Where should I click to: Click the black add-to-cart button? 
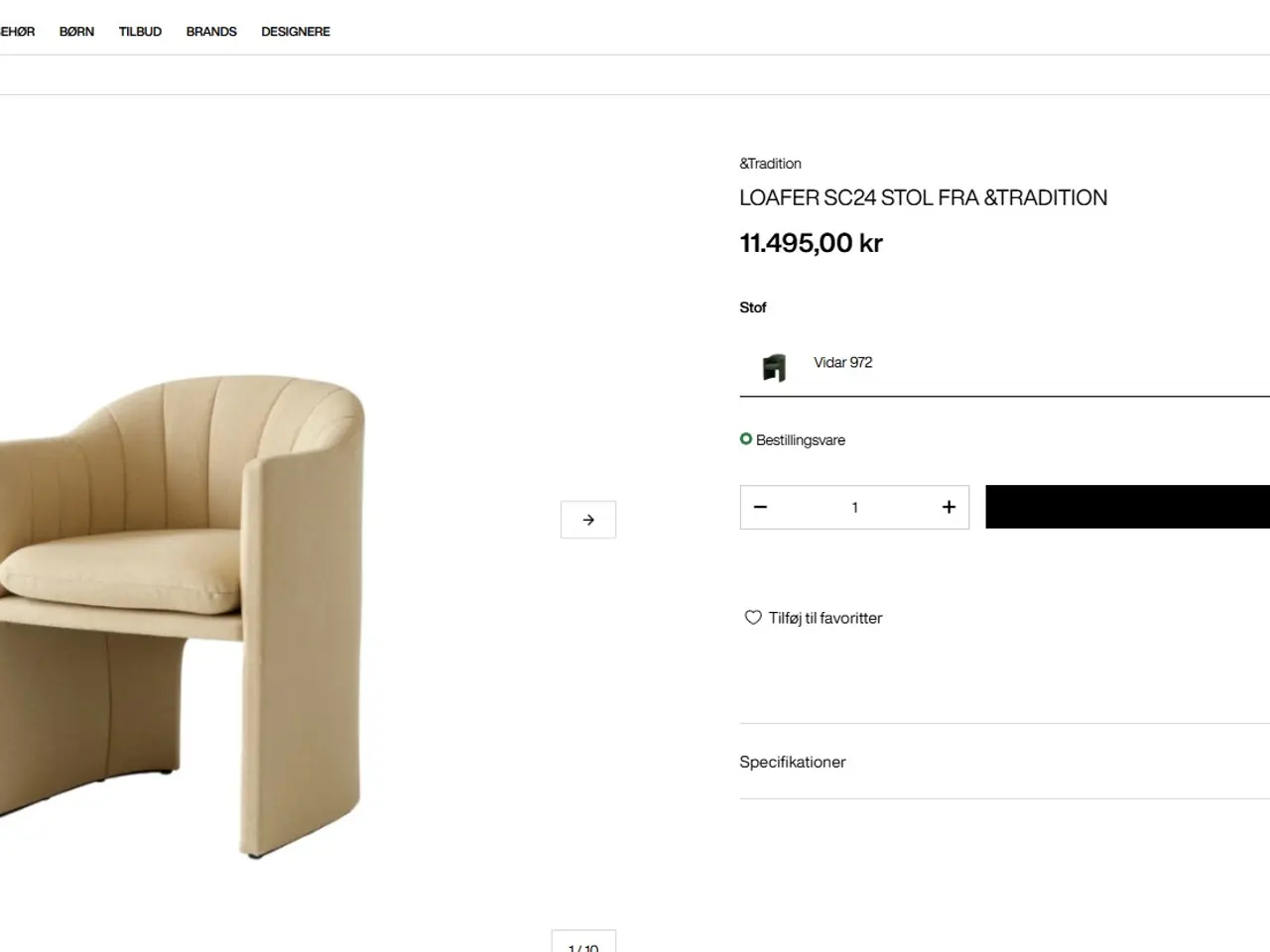(1127, 507)
